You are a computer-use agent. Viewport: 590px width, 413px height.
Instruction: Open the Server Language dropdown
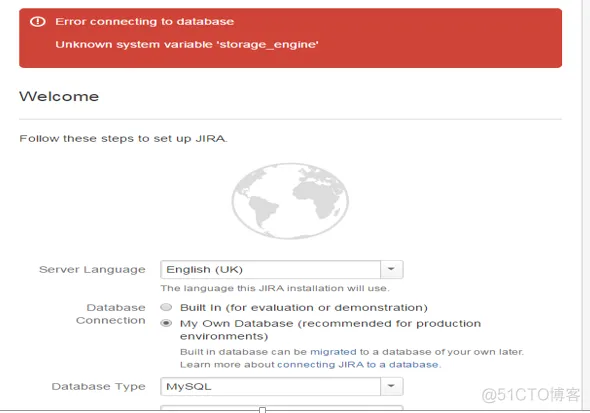coord(281,269)
